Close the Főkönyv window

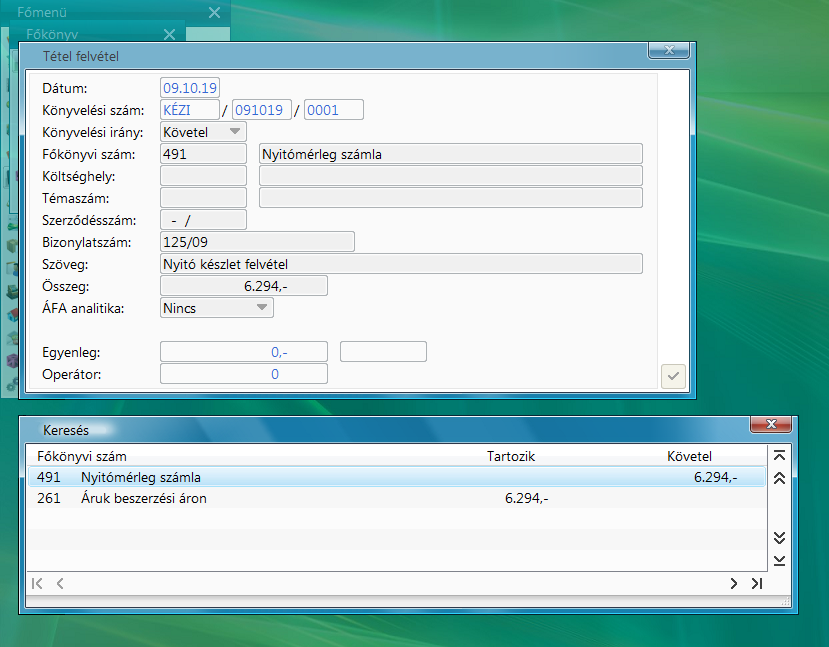[x=169, y=34]
